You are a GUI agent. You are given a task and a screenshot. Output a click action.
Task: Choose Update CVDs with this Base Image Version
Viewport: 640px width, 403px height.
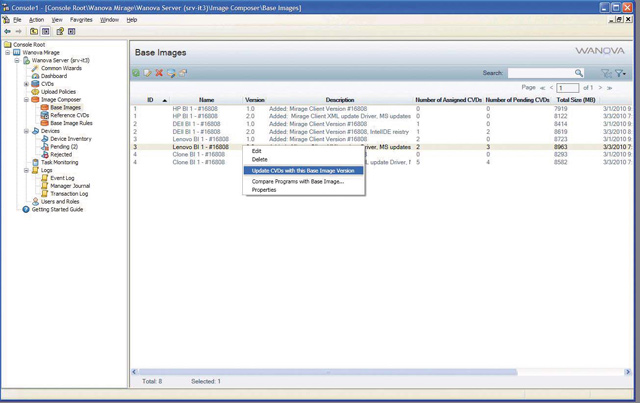pyautogui.click(x=303, y=171)
